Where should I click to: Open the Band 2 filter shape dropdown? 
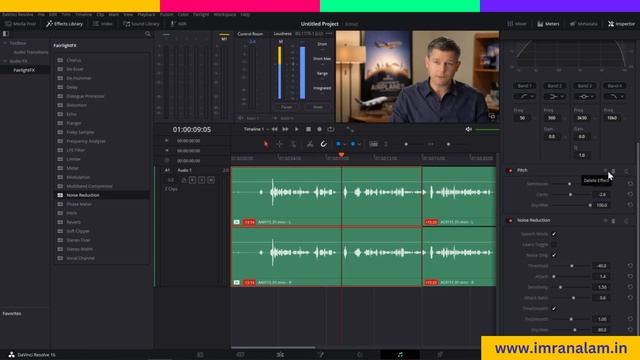[x=554, y=96]
